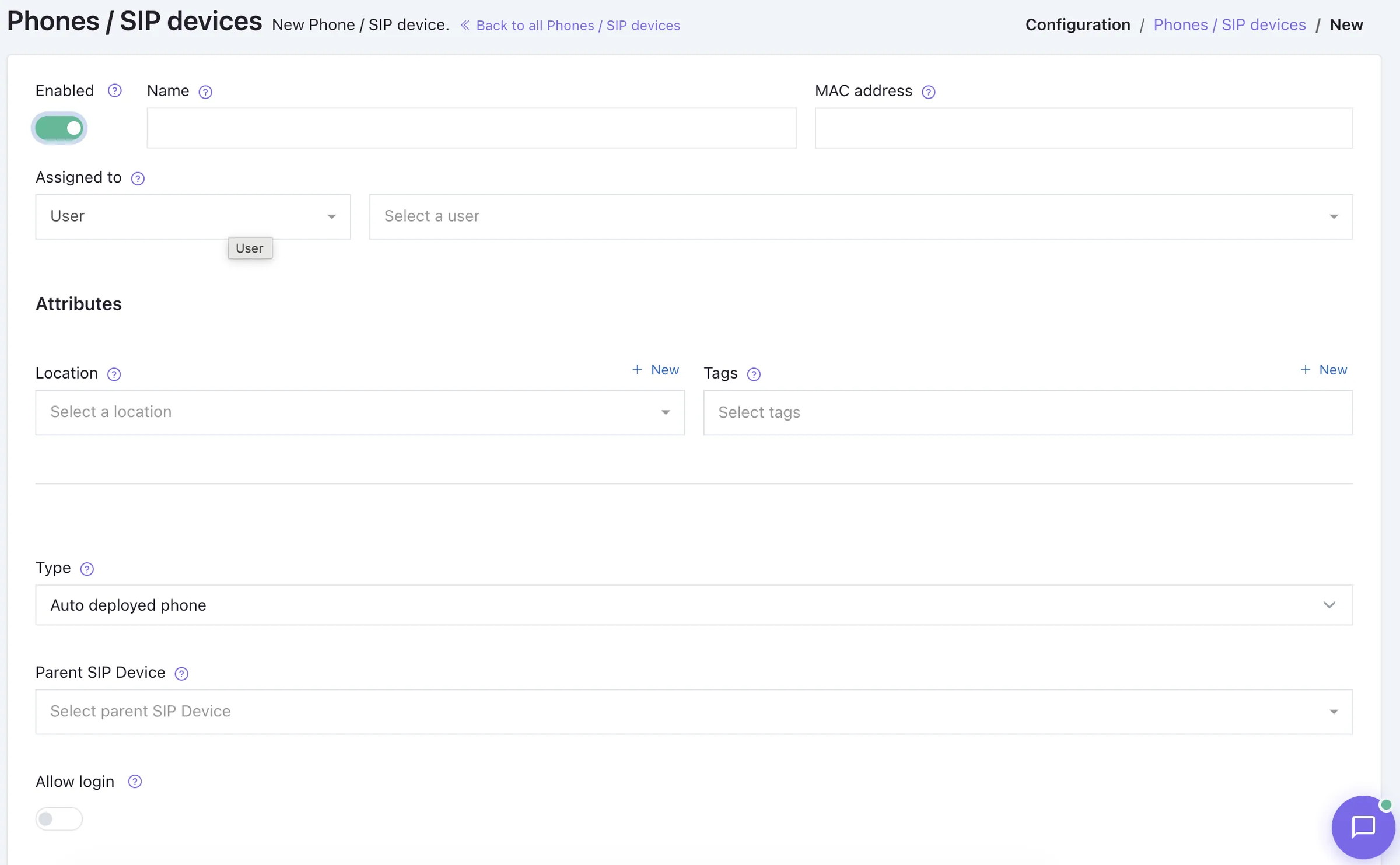
Task: Click help icon next to Tags
Action: pos(754,374)
